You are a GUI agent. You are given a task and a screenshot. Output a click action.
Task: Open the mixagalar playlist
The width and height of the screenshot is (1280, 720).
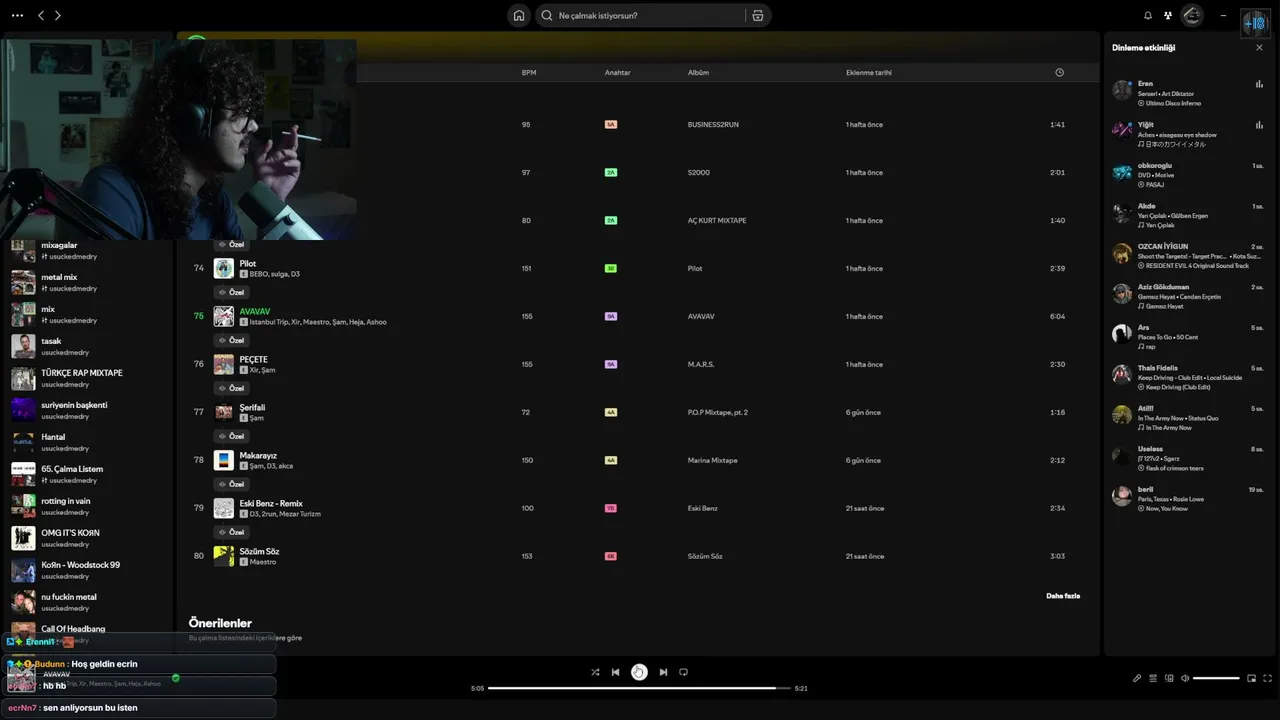pyautogui.click(x=88, y=250)
